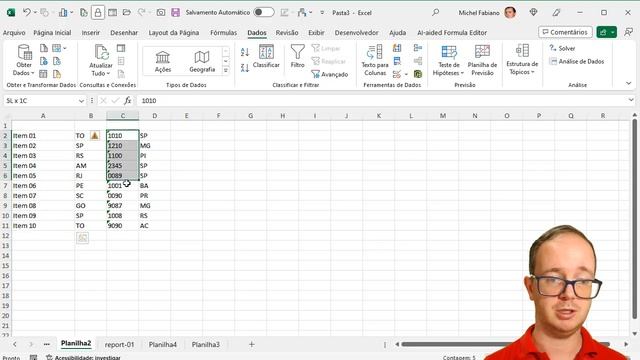Click the previous sheet arrow
Screen dimensions: 640x360
[x=15, y=344]
